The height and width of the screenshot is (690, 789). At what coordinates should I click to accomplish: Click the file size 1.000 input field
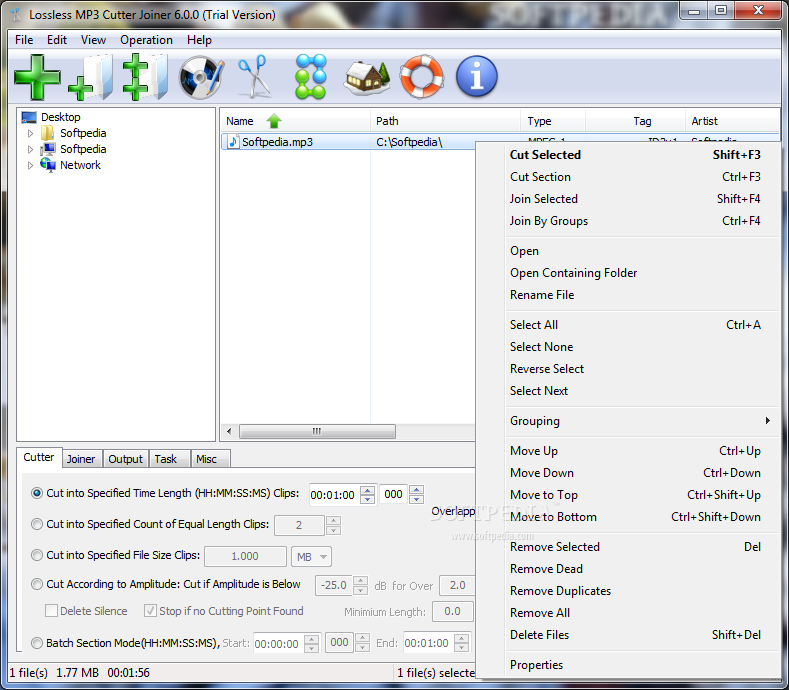(245, 557)
